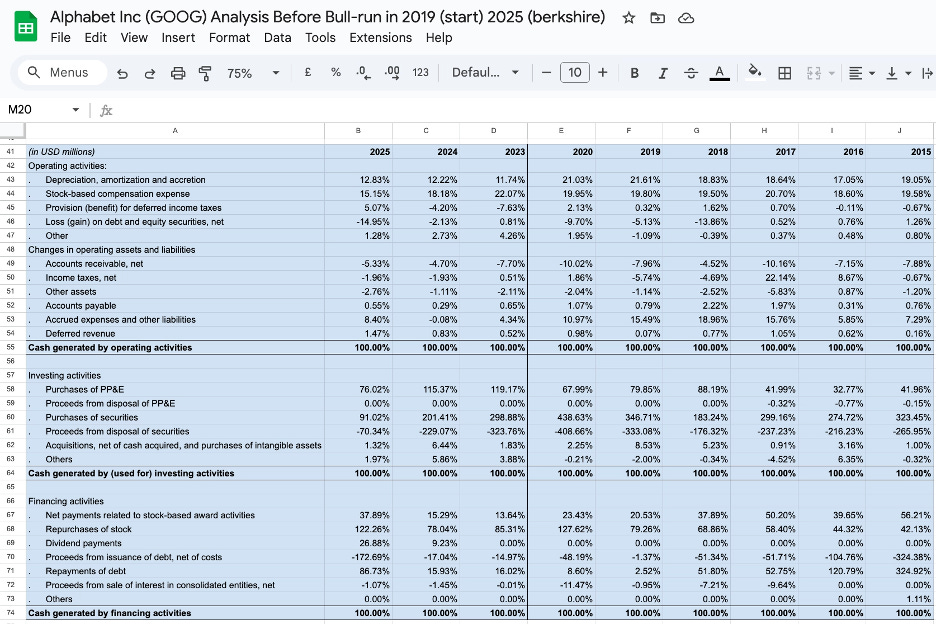Viewport: 936px width, 624px height.
Task: Expand the Name box dropdown arrow
Action: [76, 109]
